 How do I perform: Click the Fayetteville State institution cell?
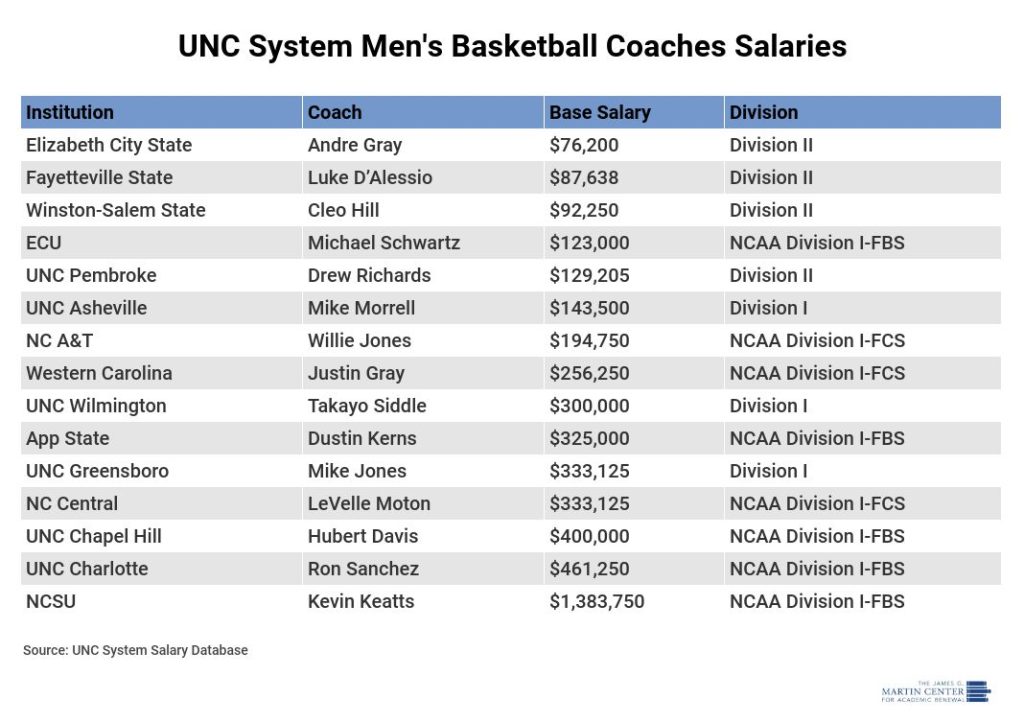tap(99, 177)
